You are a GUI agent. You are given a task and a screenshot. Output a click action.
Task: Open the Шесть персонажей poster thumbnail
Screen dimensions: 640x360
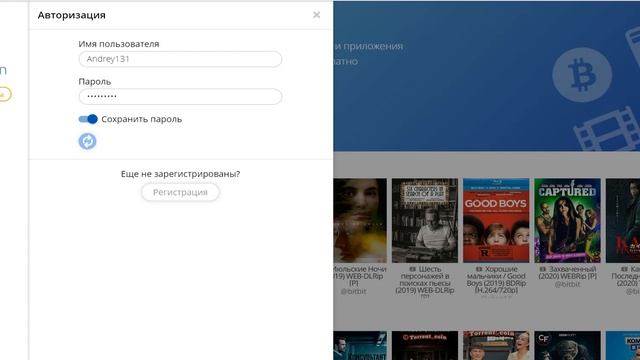[425, 220]
